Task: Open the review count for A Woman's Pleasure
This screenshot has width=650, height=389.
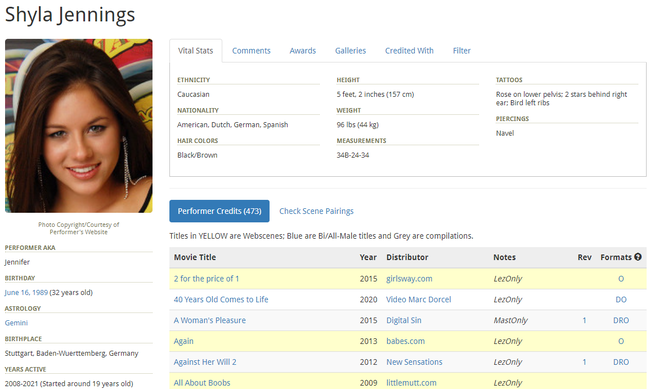Action: pos(585,320)
